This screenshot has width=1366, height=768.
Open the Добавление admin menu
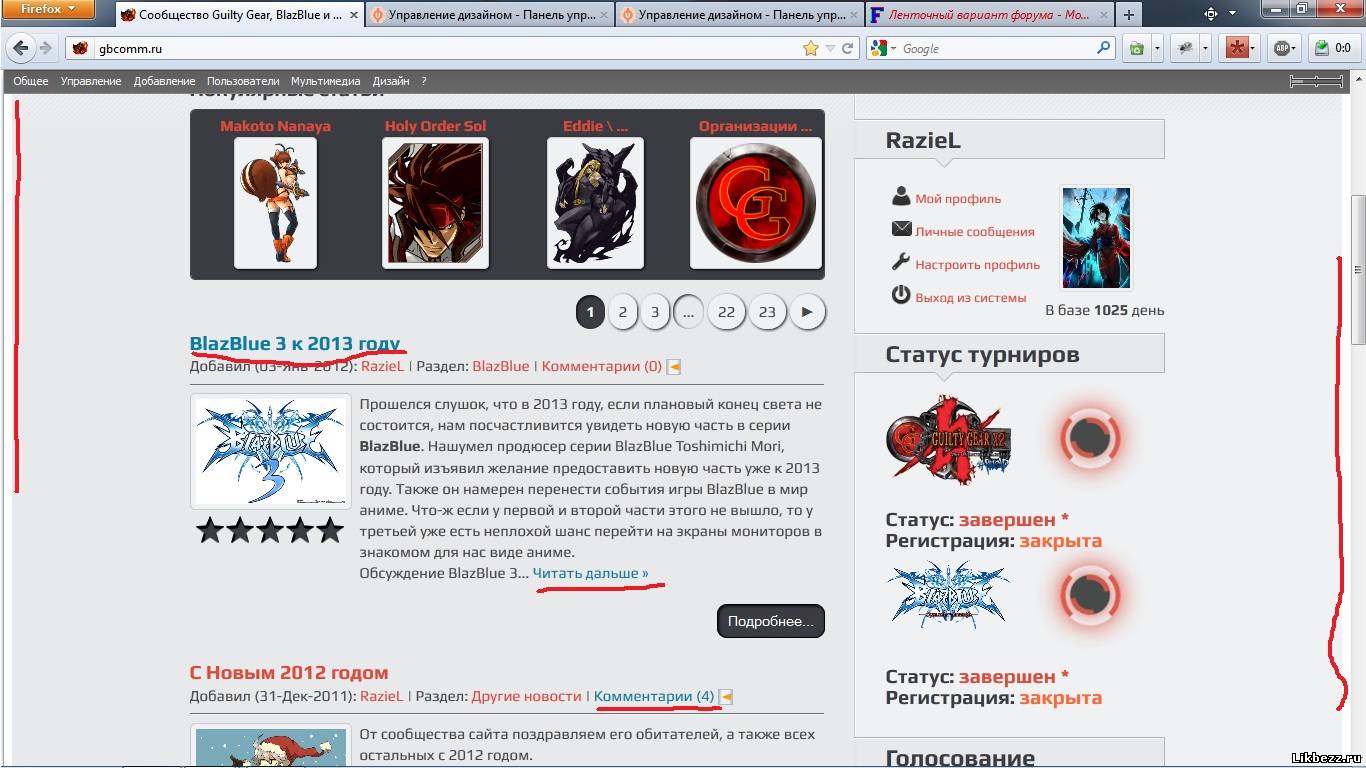click(x=164, y=81)
